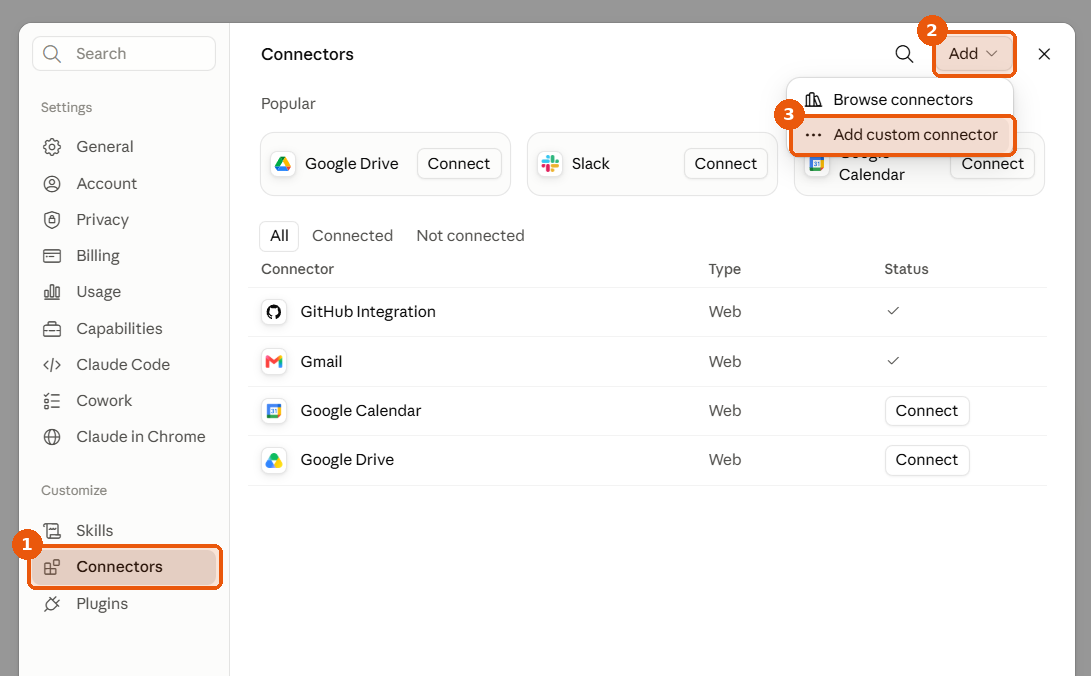Open Privacy settings
Viewport: 1091px width, 676px height.
pos(124,220)
